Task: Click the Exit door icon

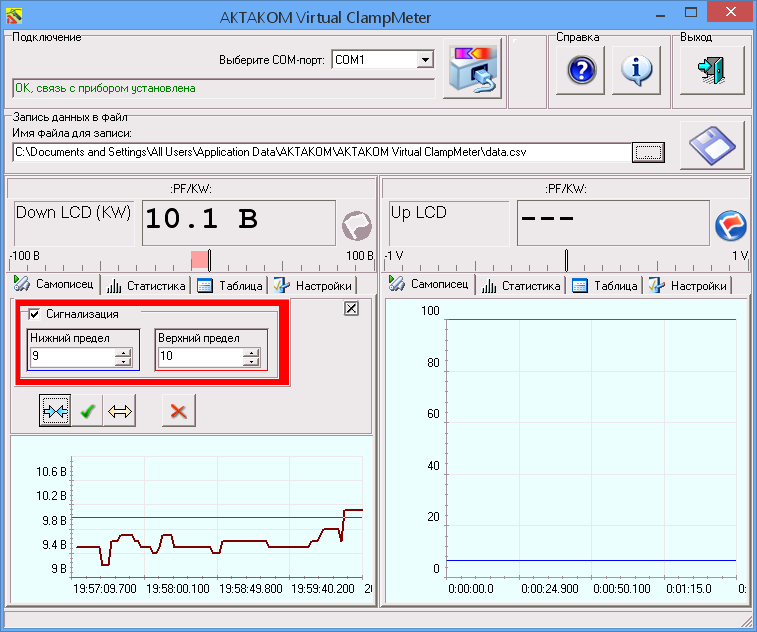Action: pos(712,70)
